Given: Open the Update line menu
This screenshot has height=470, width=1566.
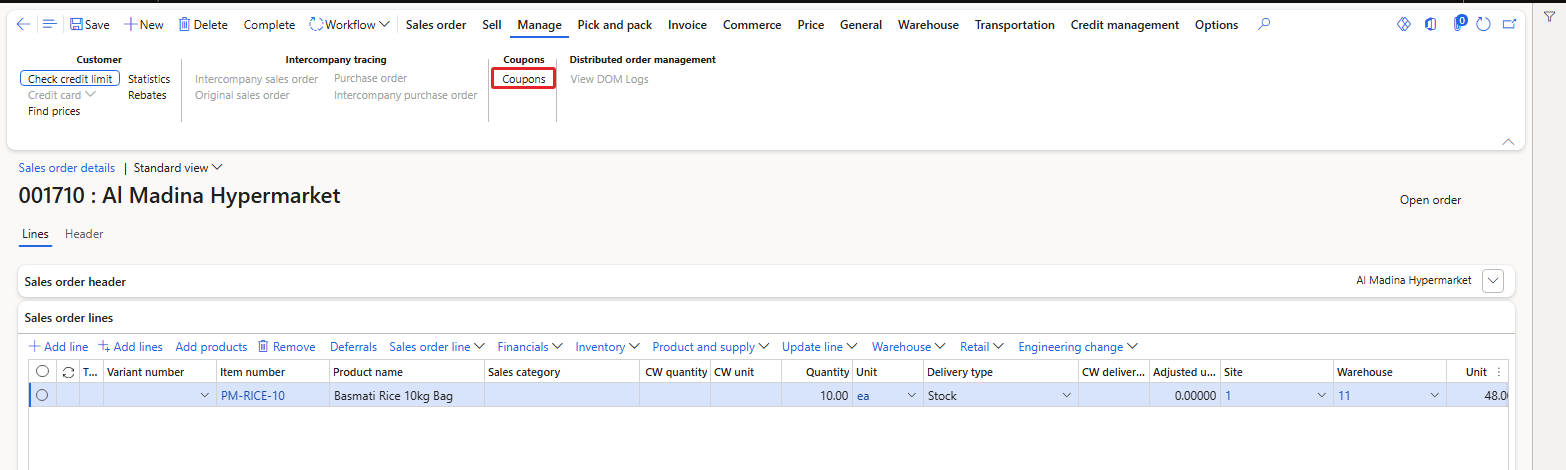Looking at the screenshot, I should (x=819, y=347).
